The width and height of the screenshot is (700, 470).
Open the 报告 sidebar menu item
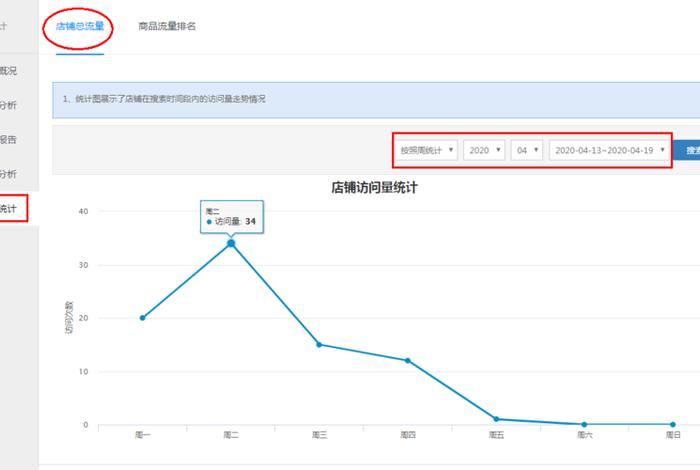(x=10, y=139)
